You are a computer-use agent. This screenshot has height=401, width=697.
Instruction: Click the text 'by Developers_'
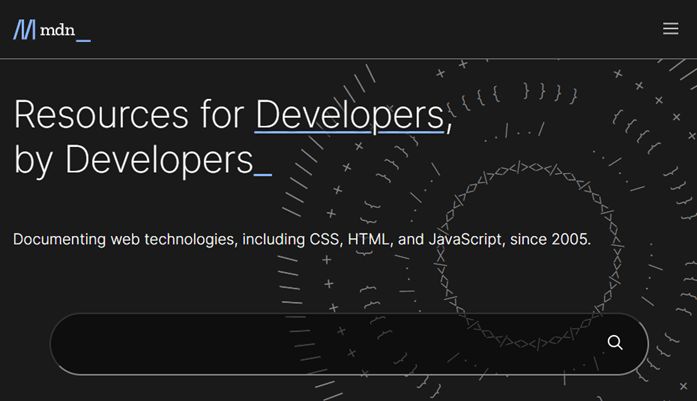pos(143,160)
